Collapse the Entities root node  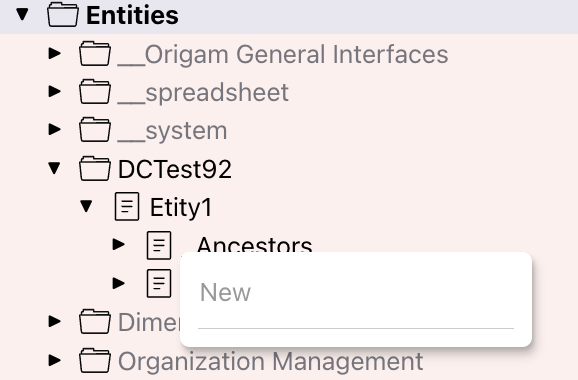coord(22,14)
